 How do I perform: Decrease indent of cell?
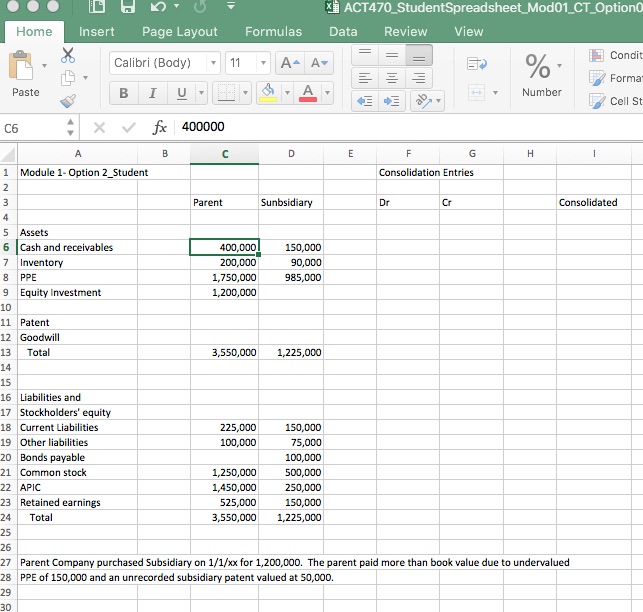pos(365,101)
